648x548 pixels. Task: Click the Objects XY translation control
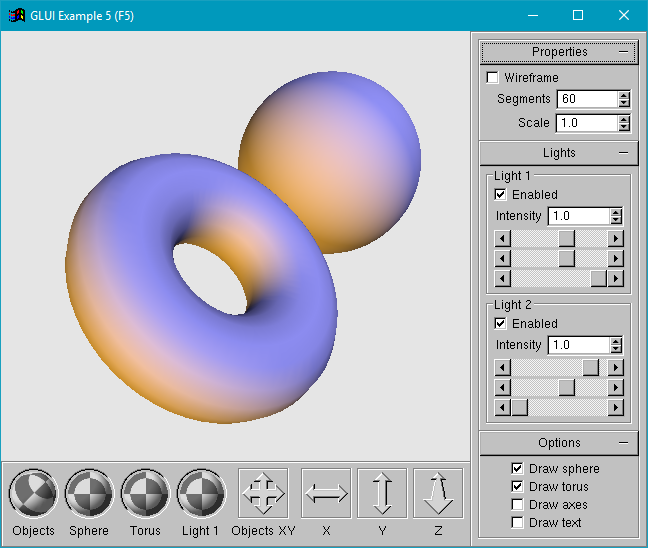pyautogui.click(x=263, y=493)
